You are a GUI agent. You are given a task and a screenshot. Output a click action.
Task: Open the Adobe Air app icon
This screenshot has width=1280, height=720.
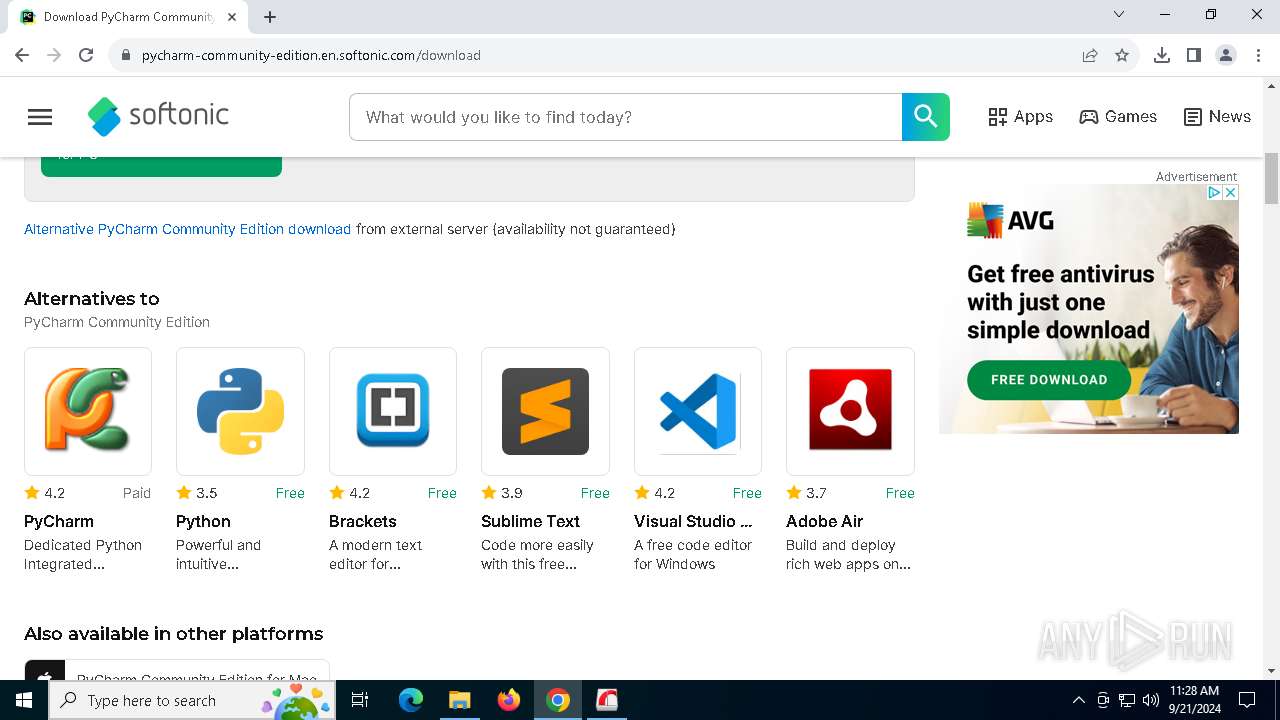pos(850,411)
